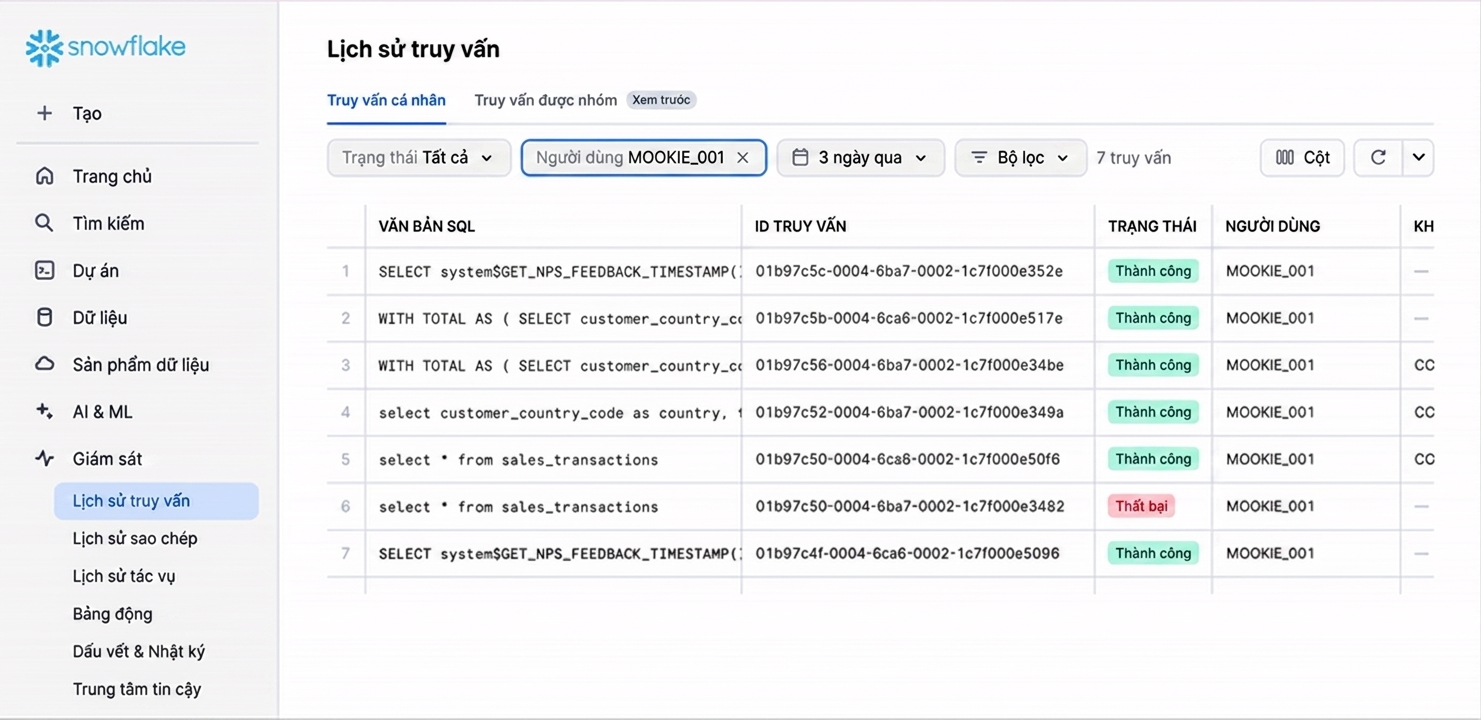Select Lịch sử sao chép submenu item
This screenshot has height=720, width=1481.
[x=135, y=538]
